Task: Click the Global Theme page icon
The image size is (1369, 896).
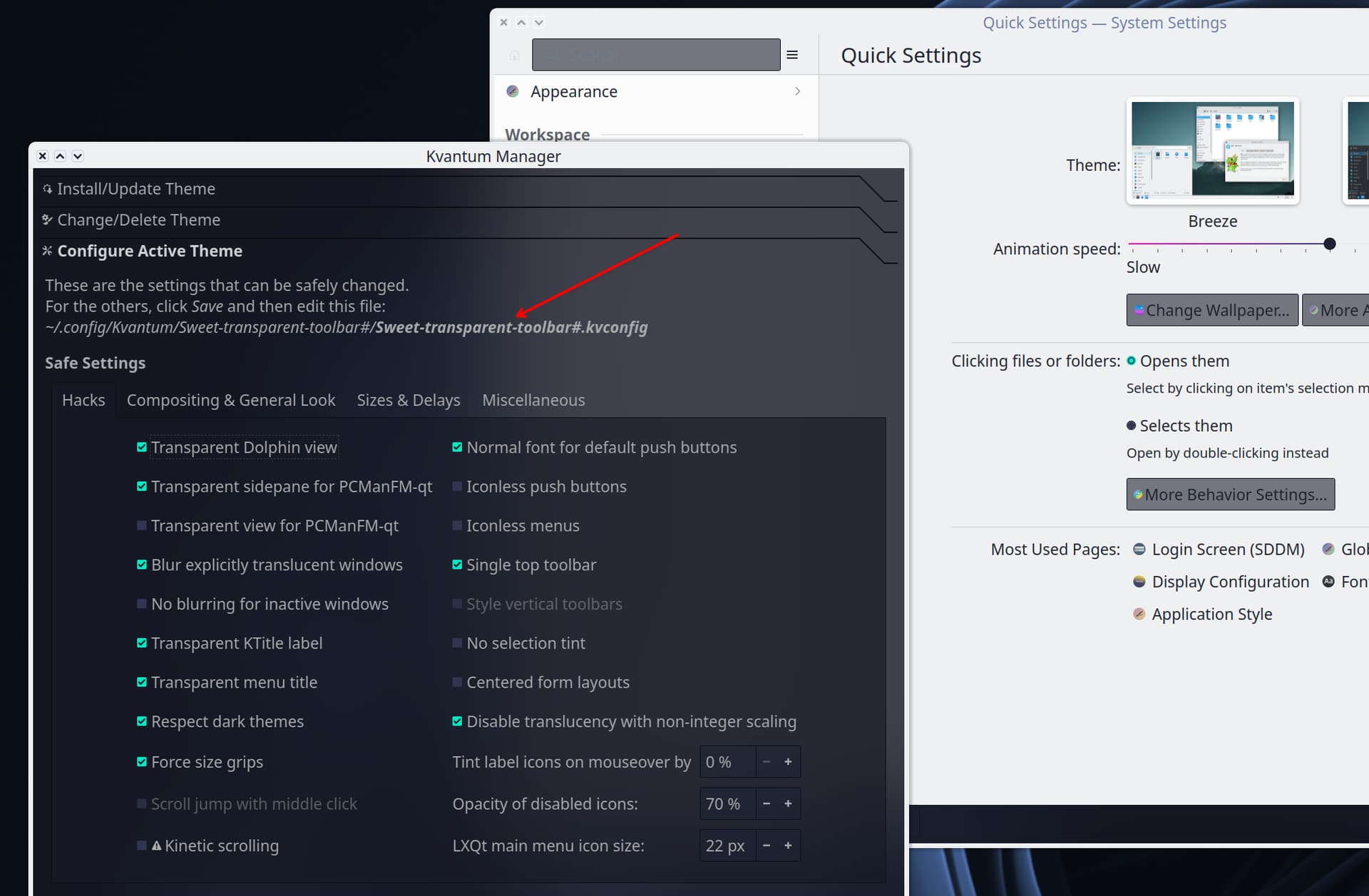Action: point(1328,549)
